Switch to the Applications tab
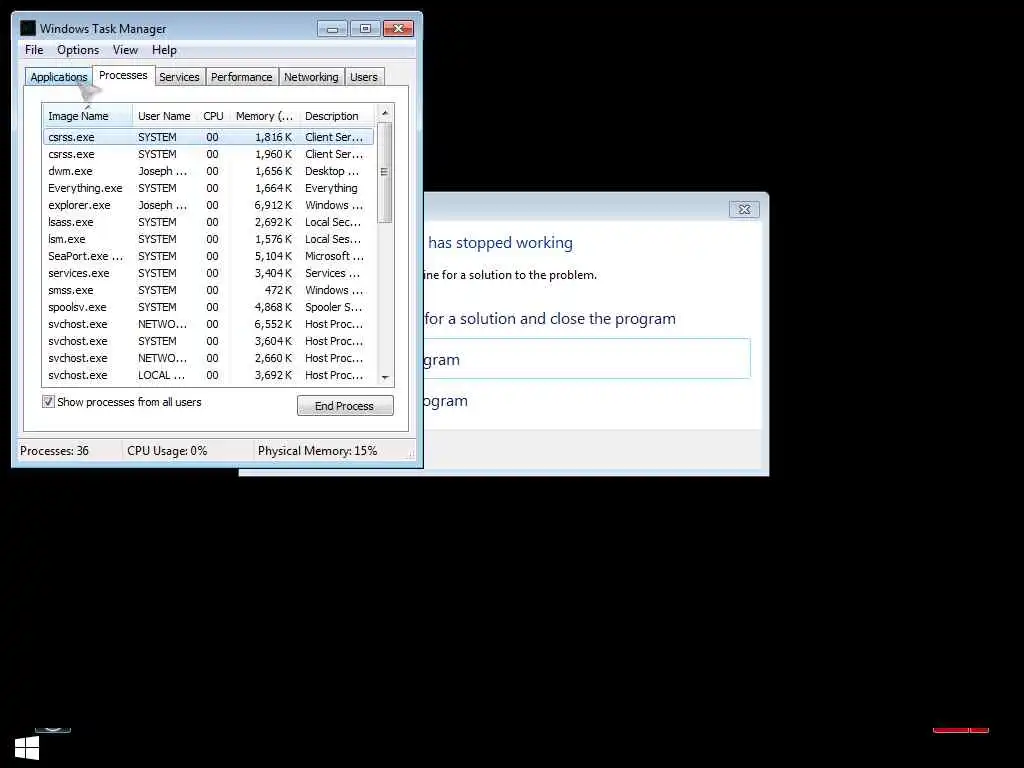 tap(58, 77)
